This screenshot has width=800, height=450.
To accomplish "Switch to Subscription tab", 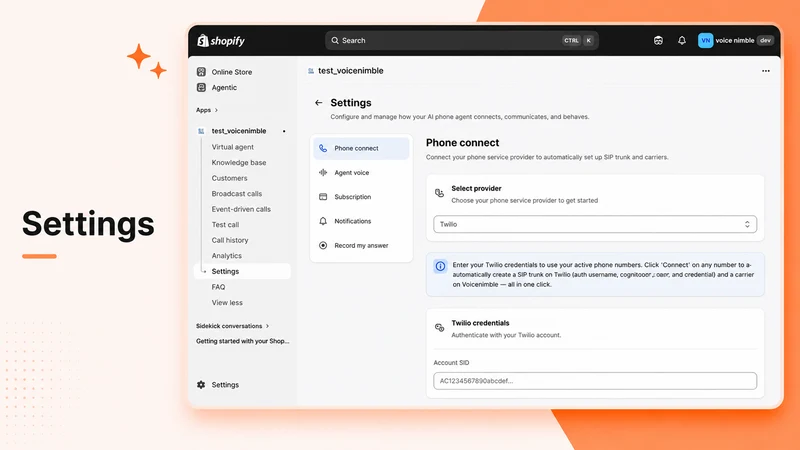I will (x=361, y=197).
